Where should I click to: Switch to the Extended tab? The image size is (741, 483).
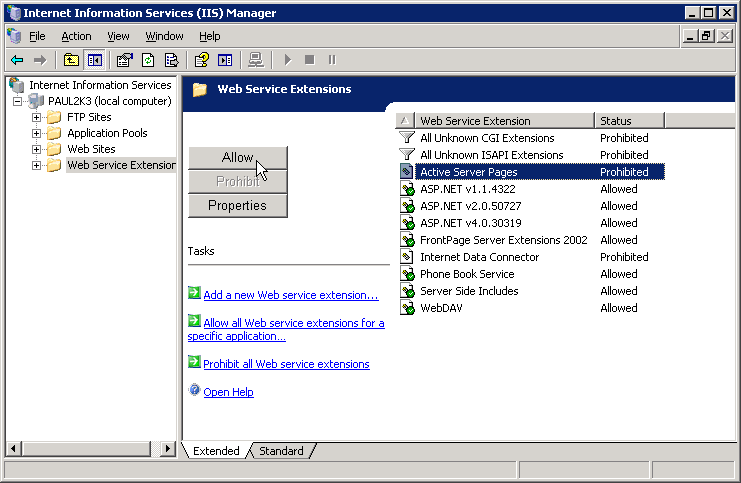(216, 451)
